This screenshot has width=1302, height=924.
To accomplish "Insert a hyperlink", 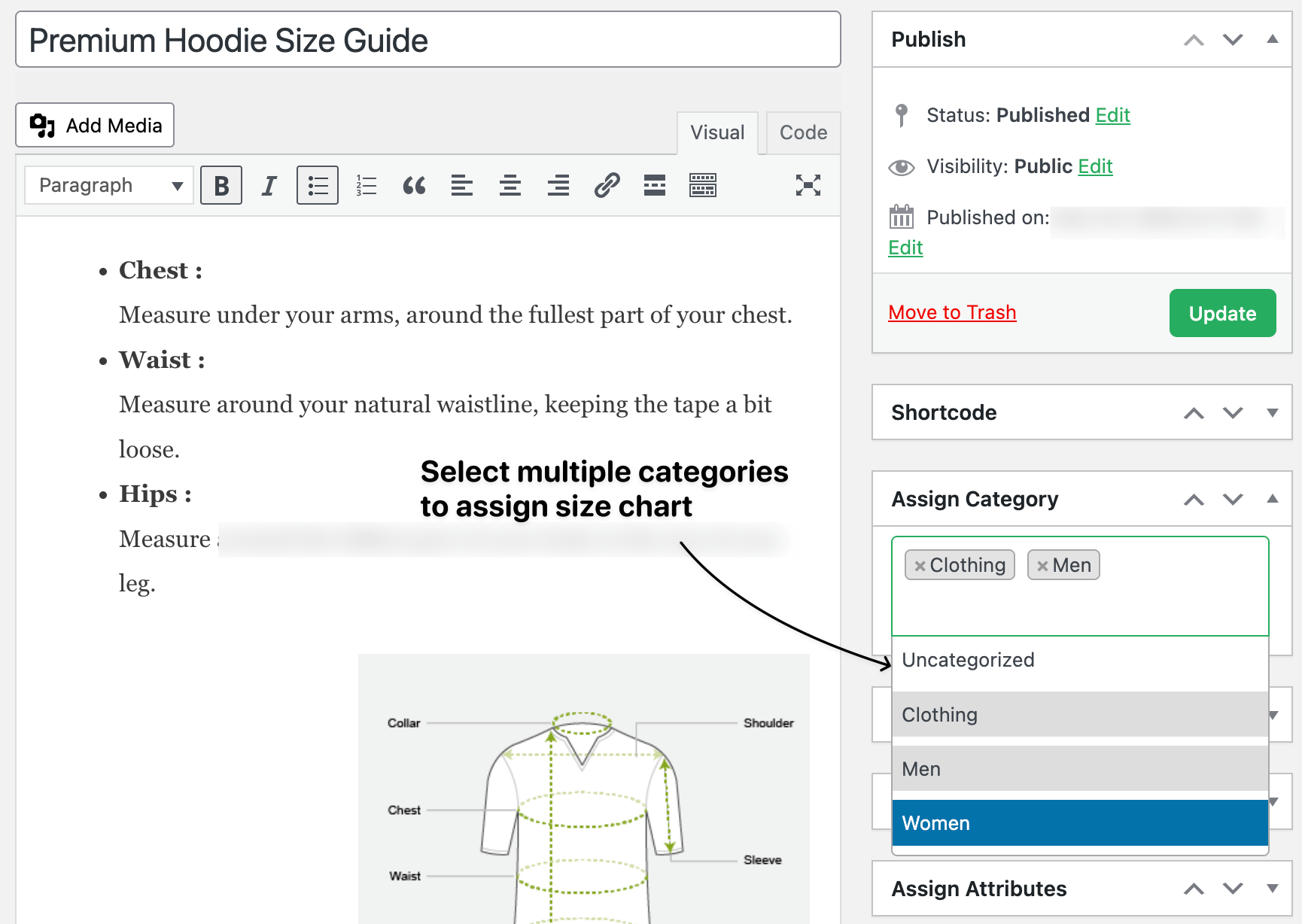I will pos(606,185).
